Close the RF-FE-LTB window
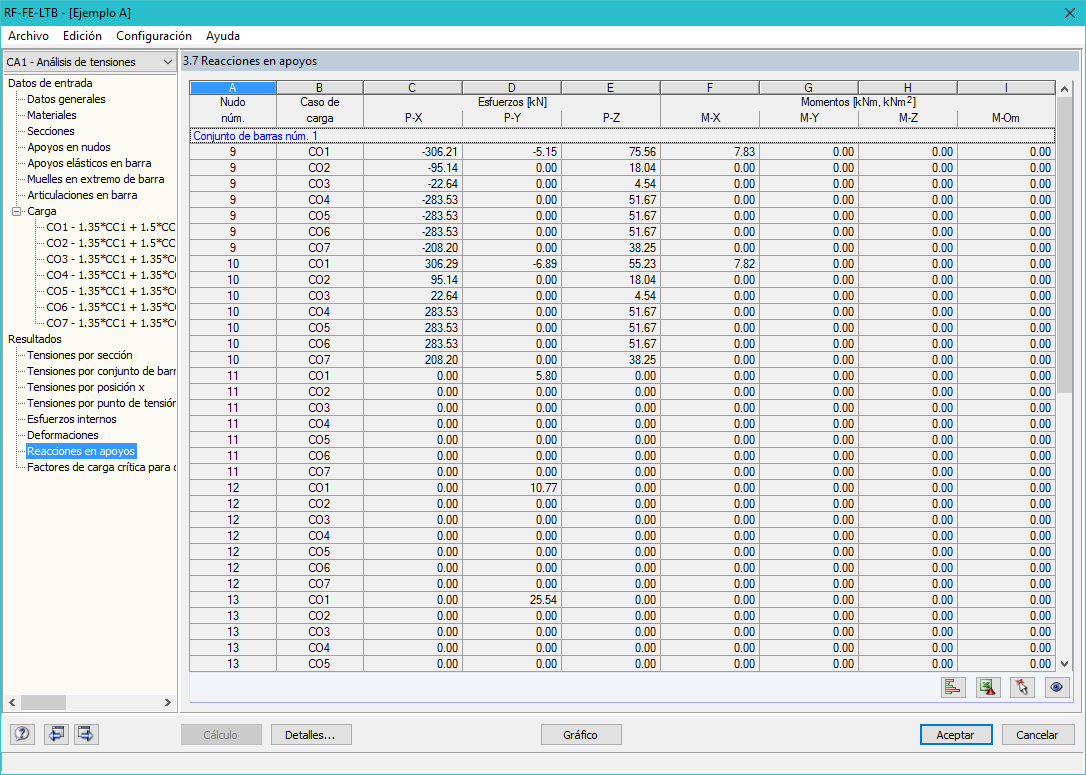This screenshot has height=775, width=1086. point(1069,13)
